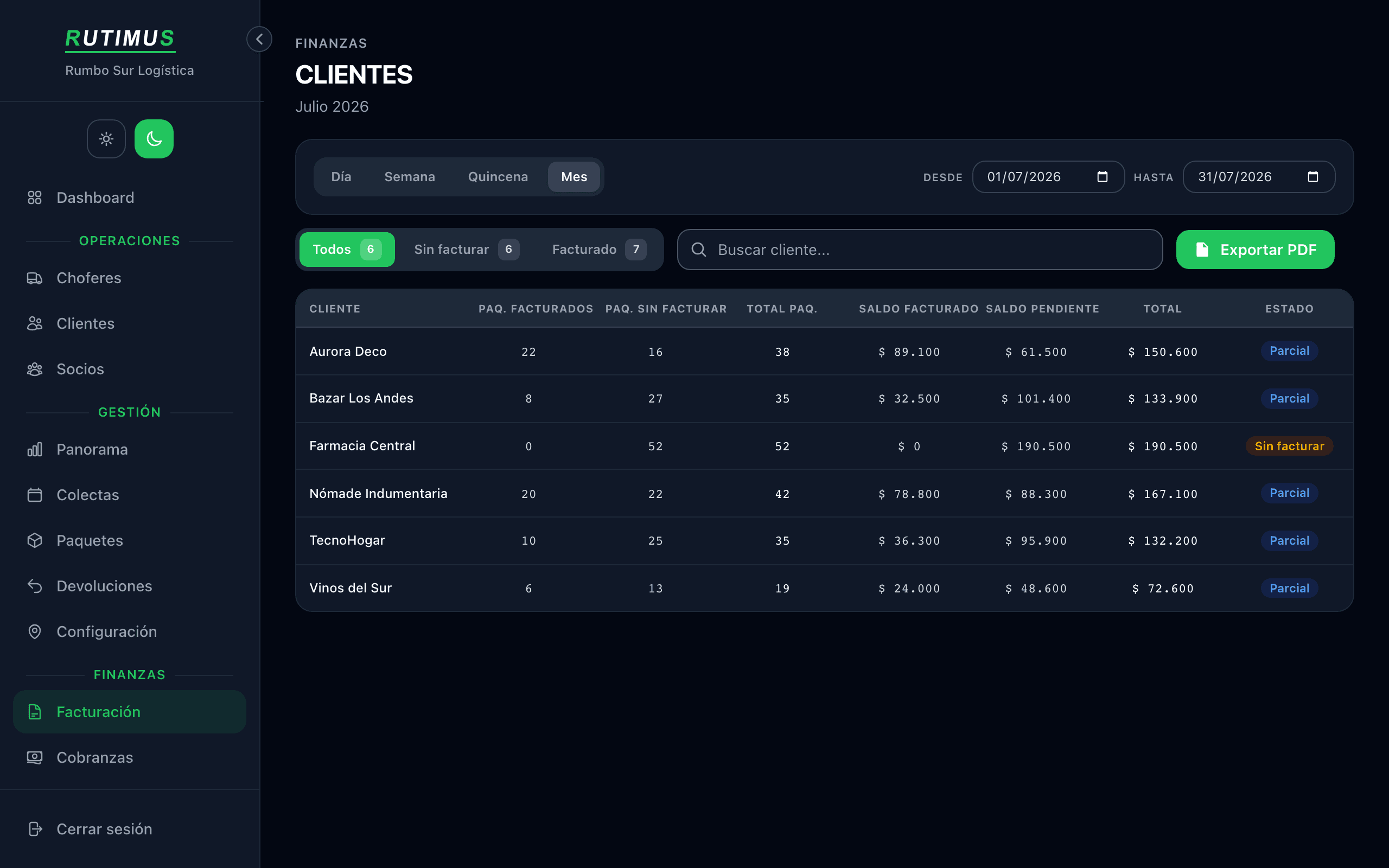The height and width of the screenshot is (868, 1389).
Task: Navigate to the Paquetes label
Action: (90, 541)
